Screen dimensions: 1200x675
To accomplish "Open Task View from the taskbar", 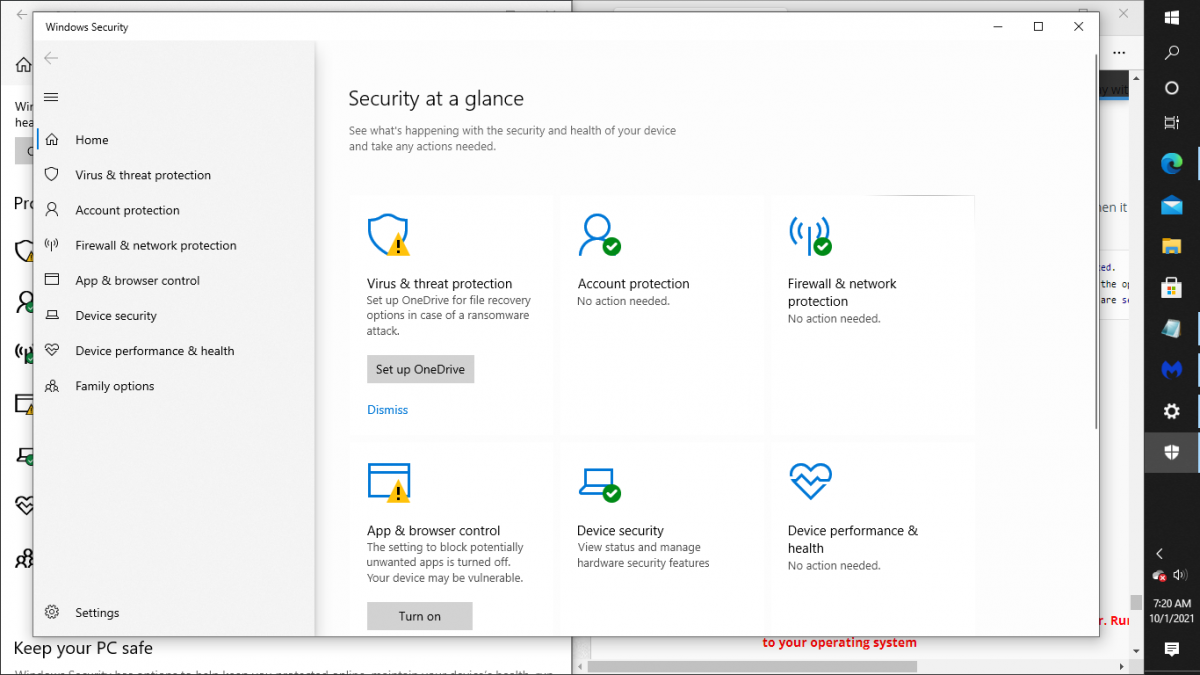I will pos(1172,122).
